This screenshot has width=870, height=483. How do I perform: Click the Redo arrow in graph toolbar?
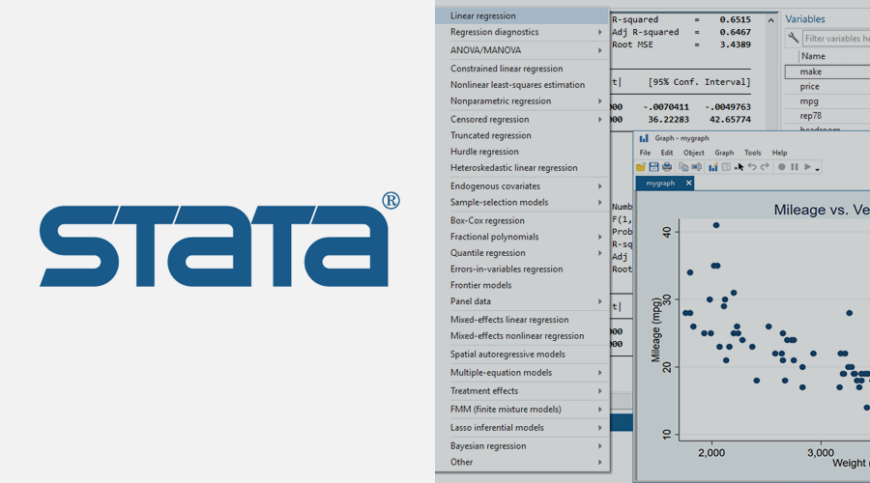765,166
